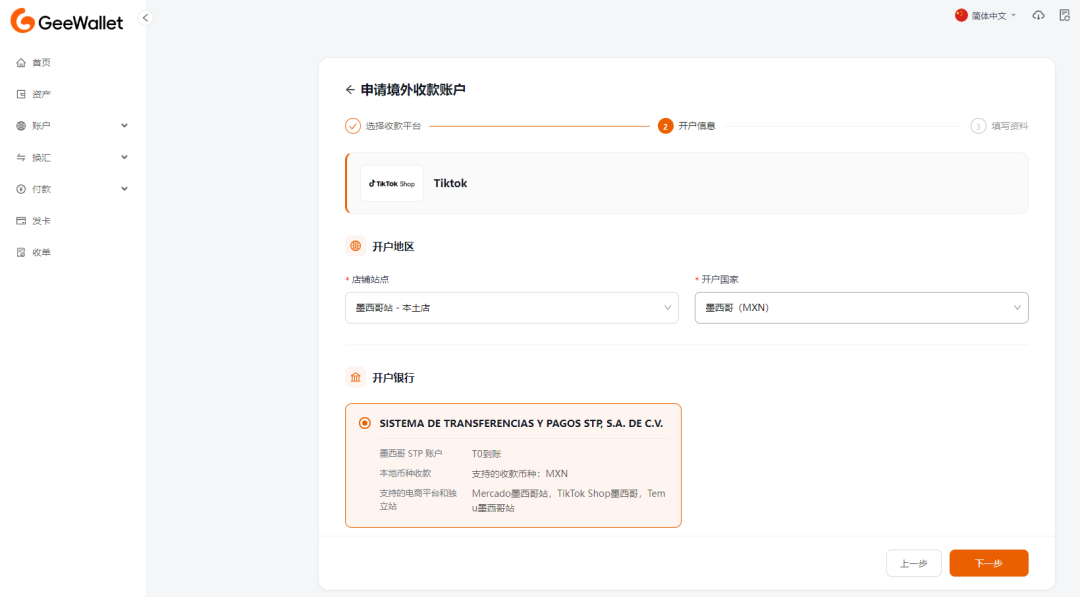The height and width of the screenshot is (597, 1080).
Task: Click the 开户信息 step label
Action: tap(697, 126)
